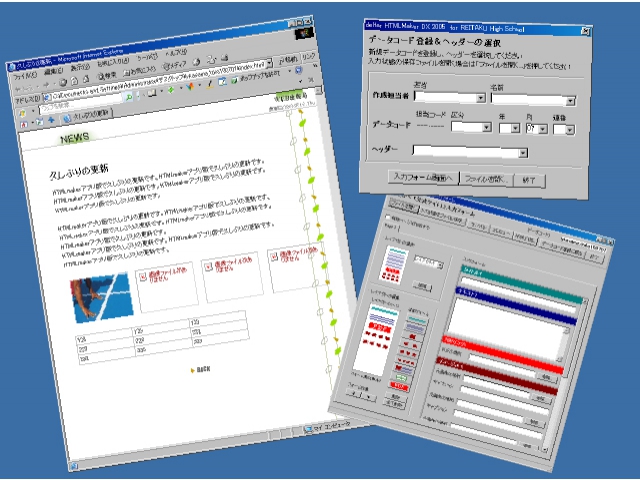Screen dimensions: 640x480
Task: Click the ファイルを開く button in the dialog
Action: coord(486,179)
